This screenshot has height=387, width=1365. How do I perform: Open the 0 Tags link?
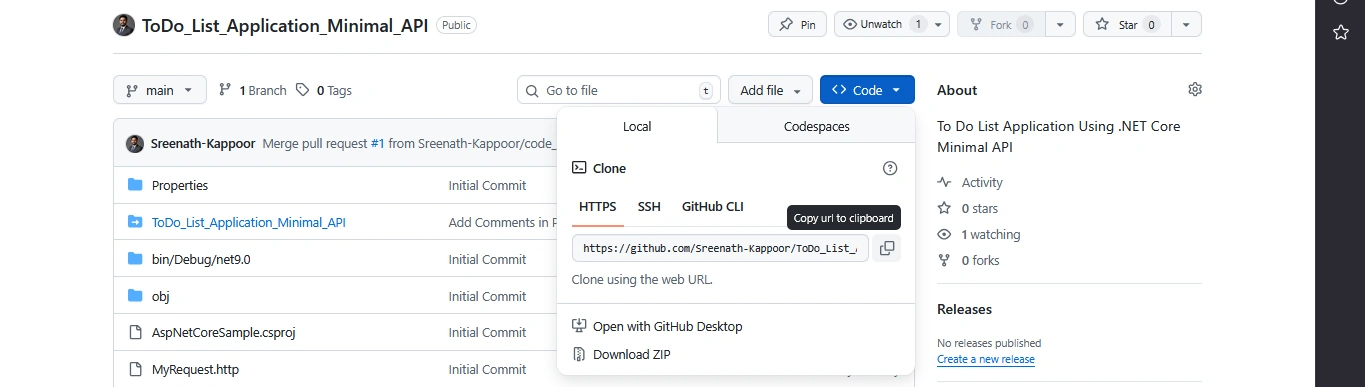324,90
